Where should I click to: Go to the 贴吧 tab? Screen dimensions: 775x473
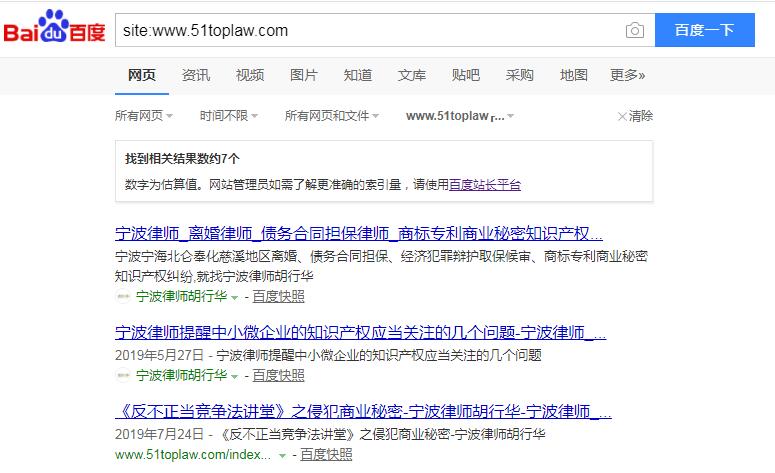466,75
